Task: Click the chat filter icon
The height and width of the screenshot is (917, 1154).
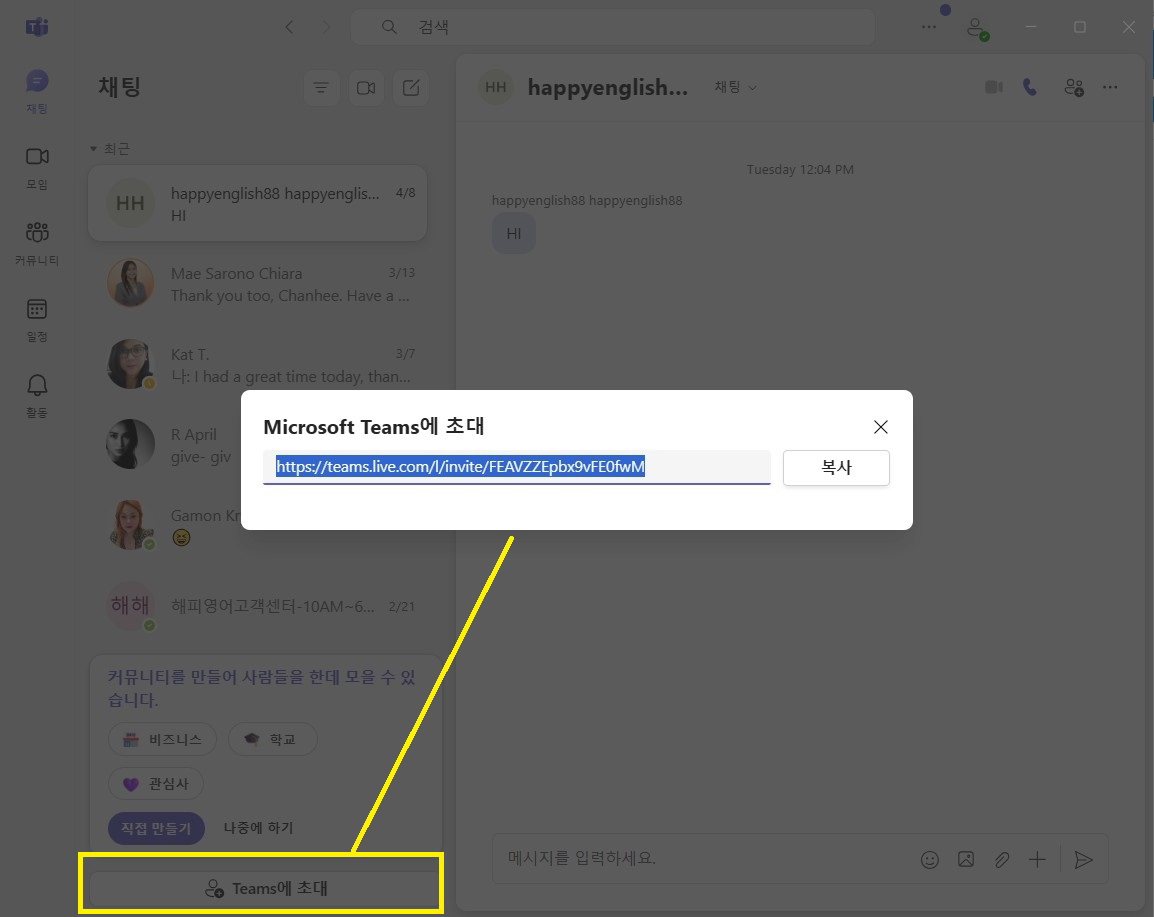Action: point(321,88)
